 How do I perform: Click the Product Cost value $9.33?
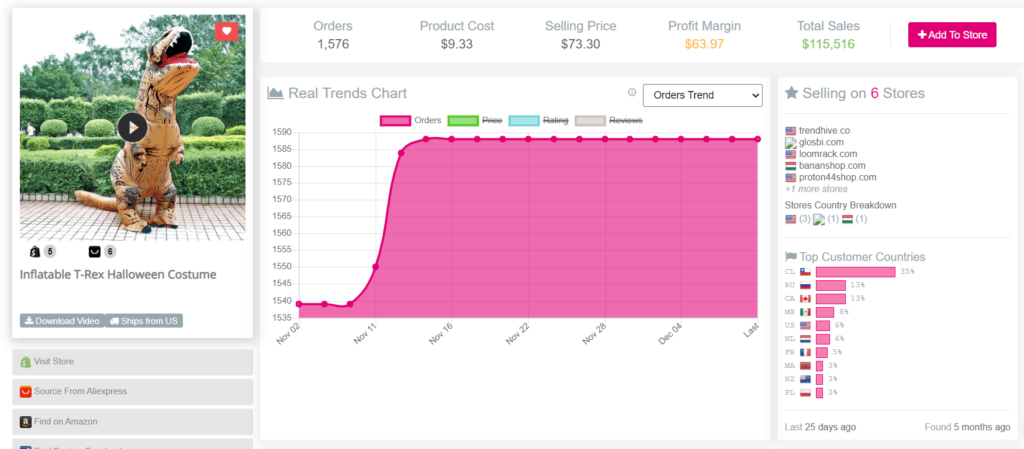click(x=456, y=44)
